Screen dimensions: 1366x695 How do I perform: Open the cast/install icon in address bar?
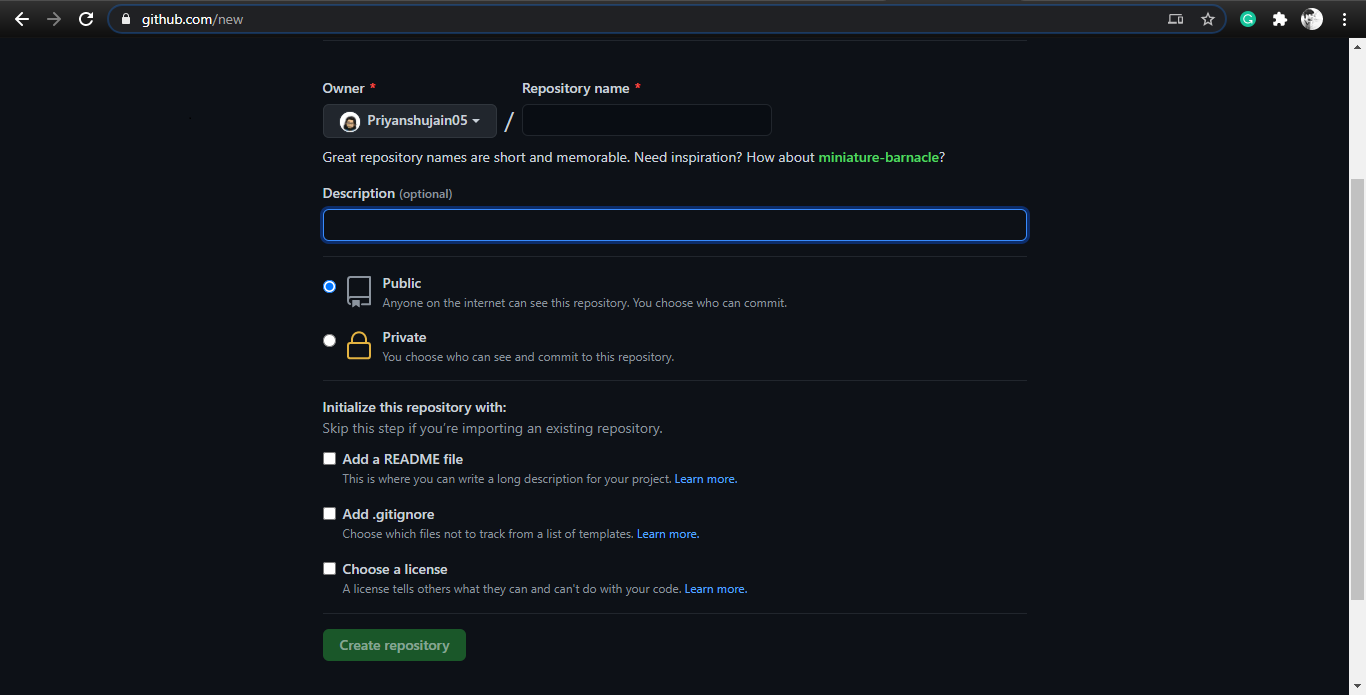click(x=1176, y=19)
